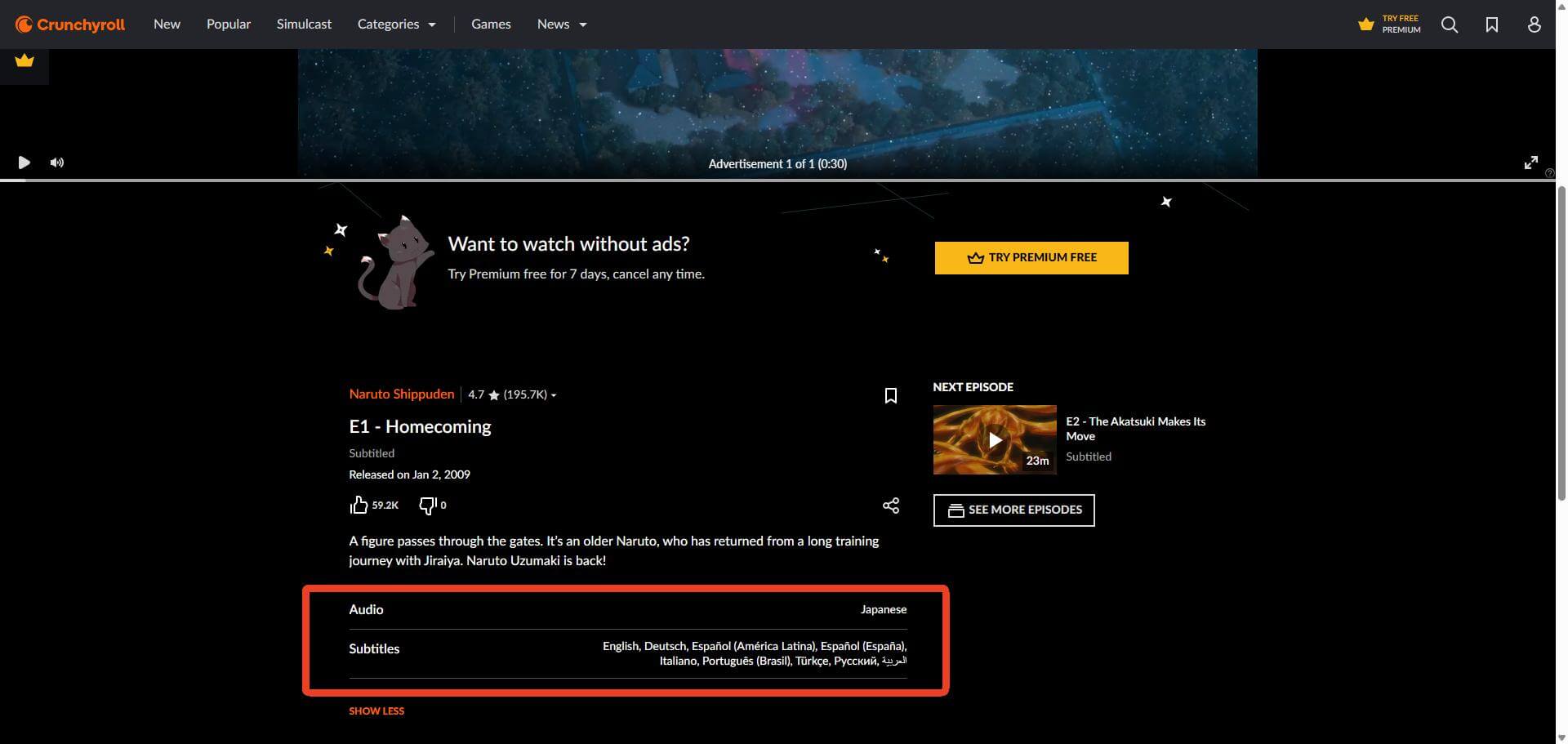Click the Advertisement 1 of 1 label
The width and height of the screenshot is (1568, 744).
777,164
